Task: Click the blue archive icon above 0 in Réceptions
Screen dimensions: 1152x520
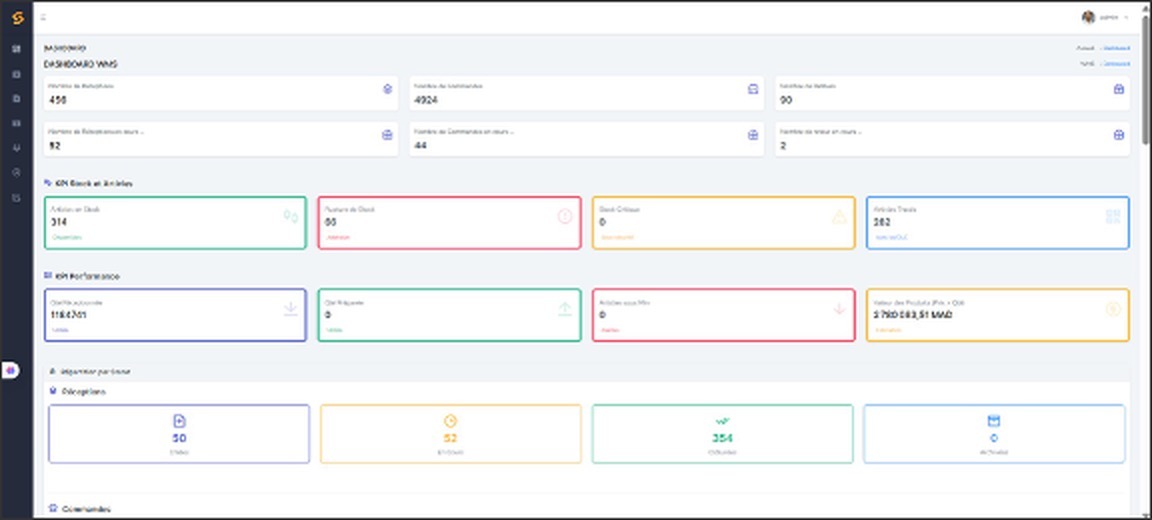Action: (x=994, y=421)
